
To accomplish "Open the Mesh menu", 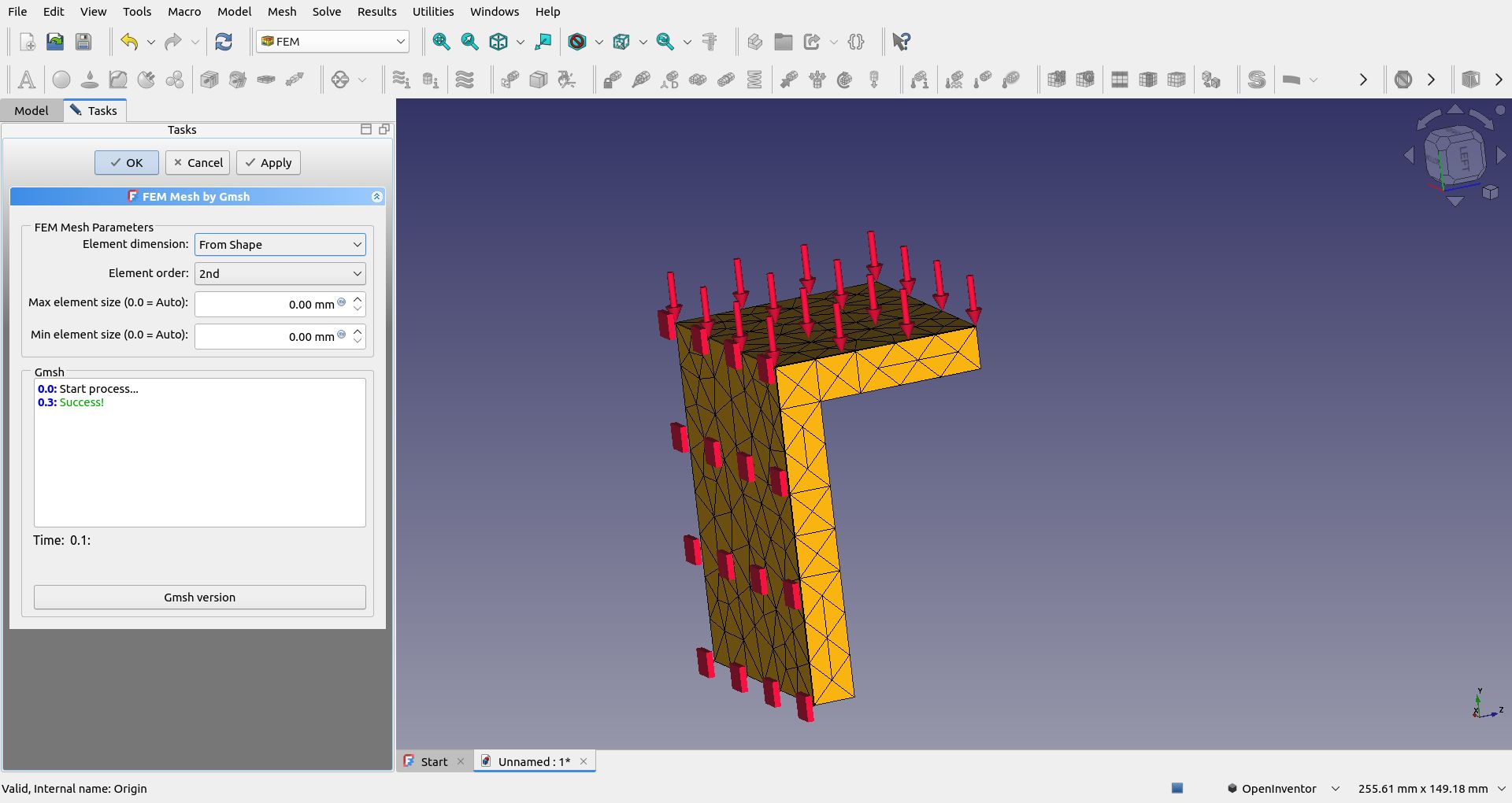I will [x=282, y=12].
